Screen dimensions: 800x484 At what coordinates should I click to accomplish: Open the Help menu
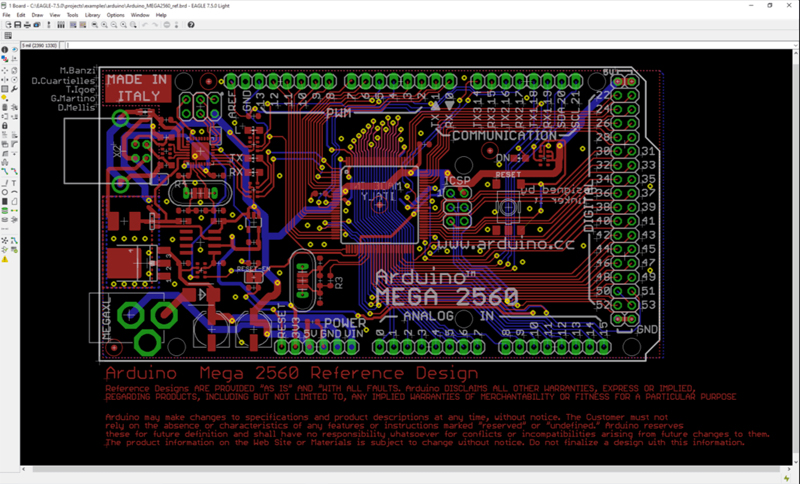pos(161,15)
